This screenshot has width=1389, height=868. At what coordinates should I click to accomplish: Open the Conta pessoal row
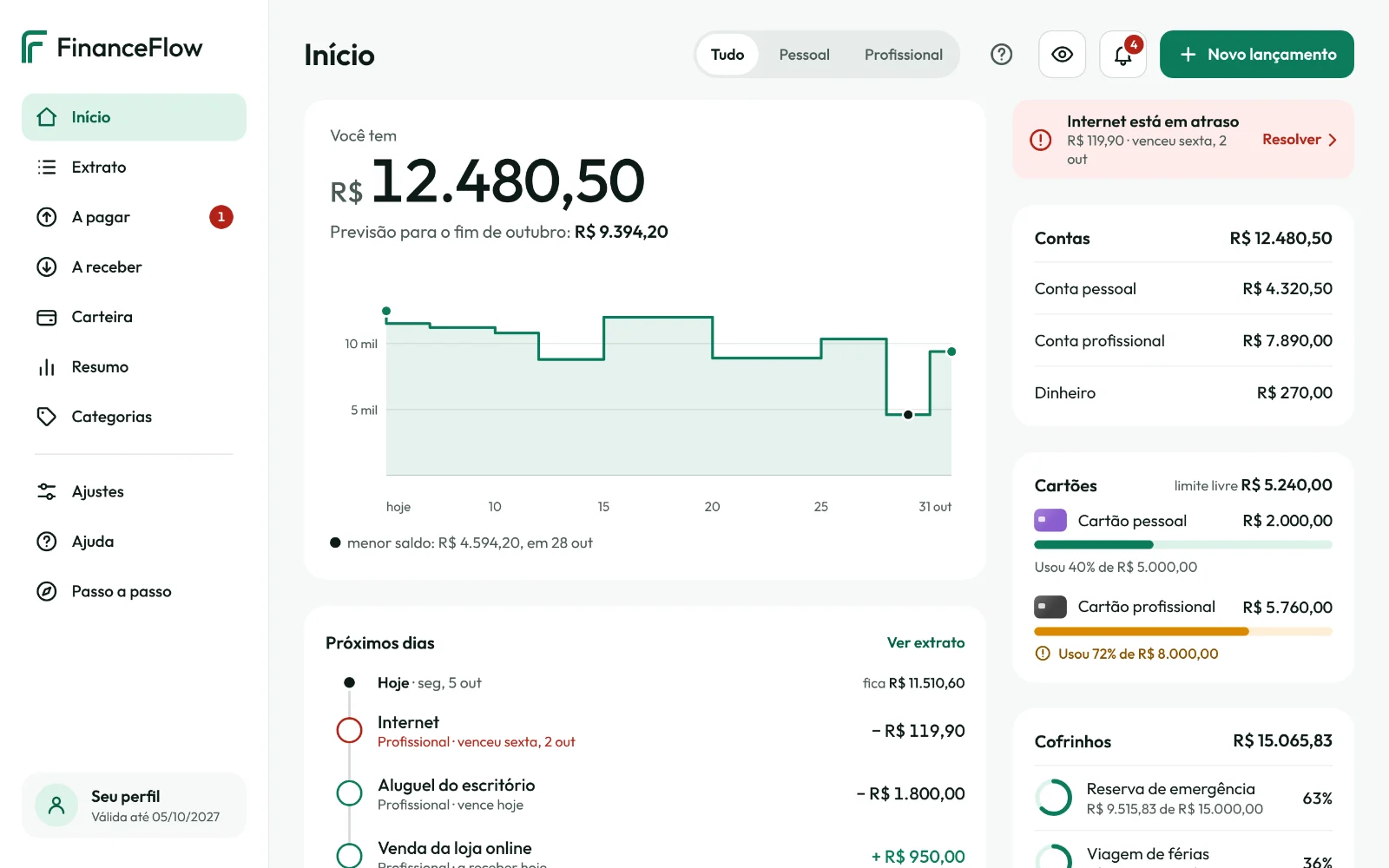[1183, 289]
